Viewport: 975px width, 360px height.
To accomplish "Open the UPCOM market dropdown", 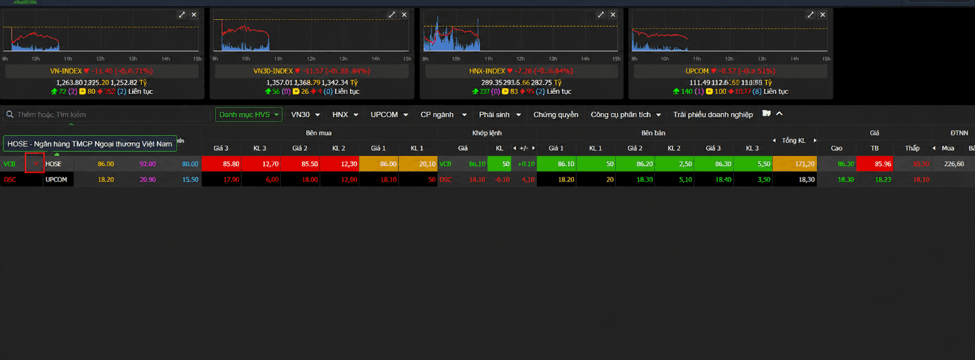I will pyautogui.click(x=389, y=115).
